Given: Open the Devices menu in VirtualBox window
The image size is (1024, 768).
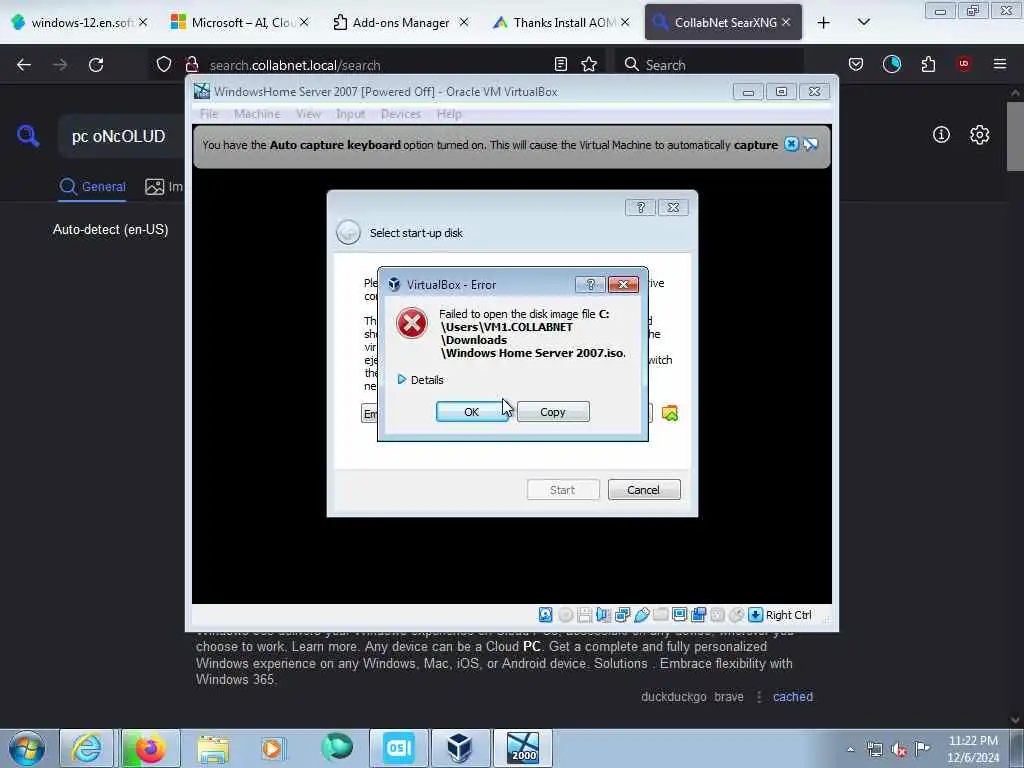Looking at the screenshot, I should (x=401, y=114).
